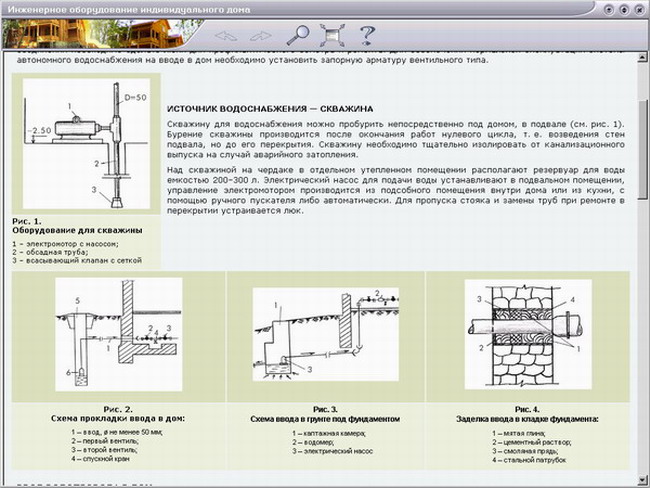
Task: Open the magnifying glass search tool
Action: tap(298, 35)
